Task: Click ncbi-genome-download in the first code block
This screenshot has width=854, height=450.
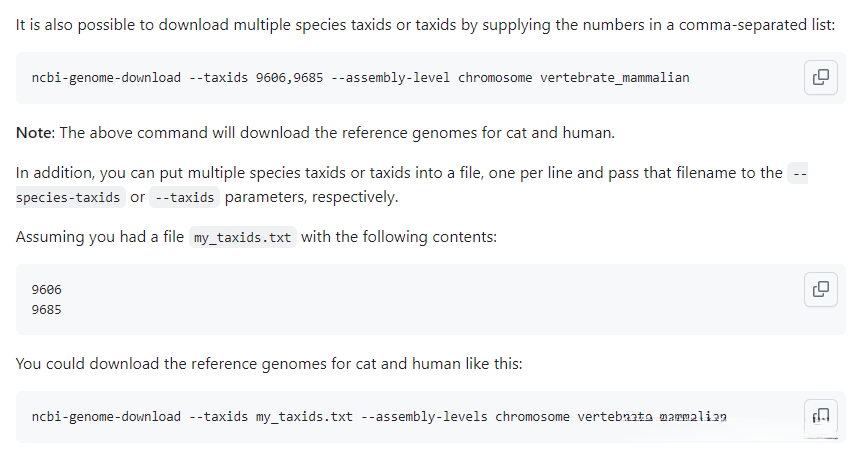Action: coord(106,77)
